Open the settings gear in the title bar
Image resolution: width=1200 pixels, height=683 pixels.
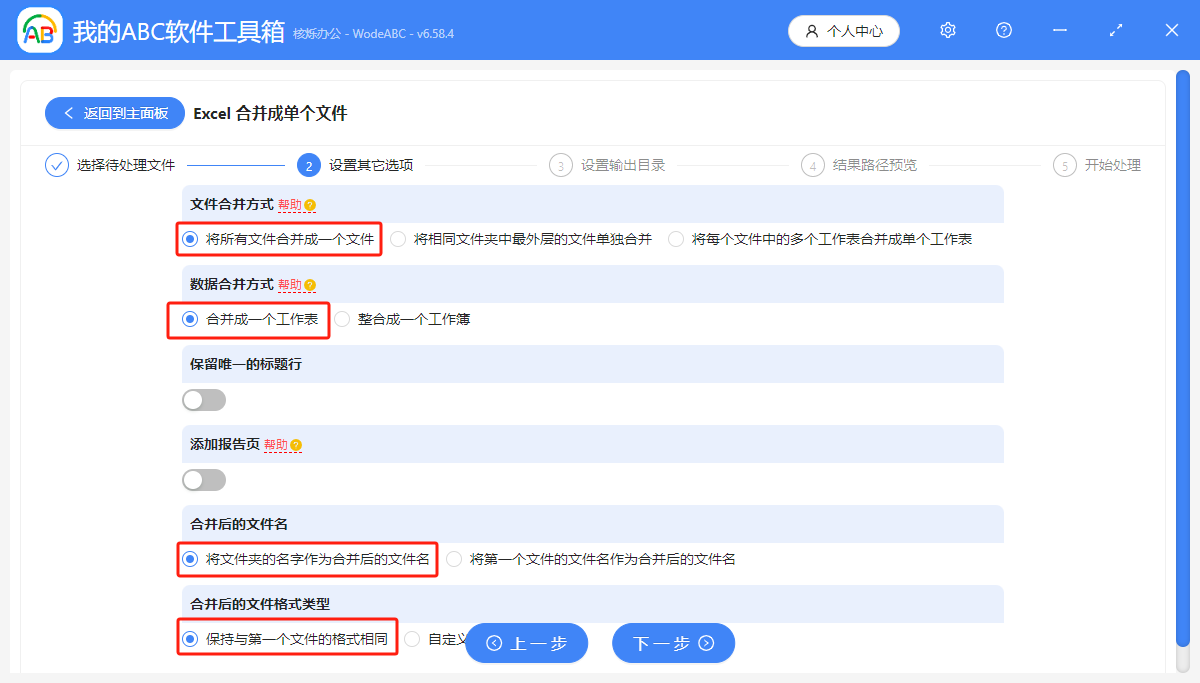[x=947, y=30]
